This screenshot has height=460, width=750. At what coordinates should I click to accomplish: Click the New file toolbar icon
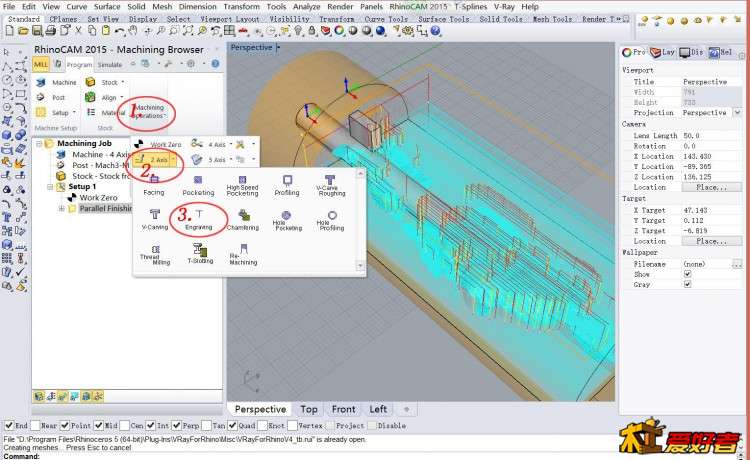coord(10,31)
